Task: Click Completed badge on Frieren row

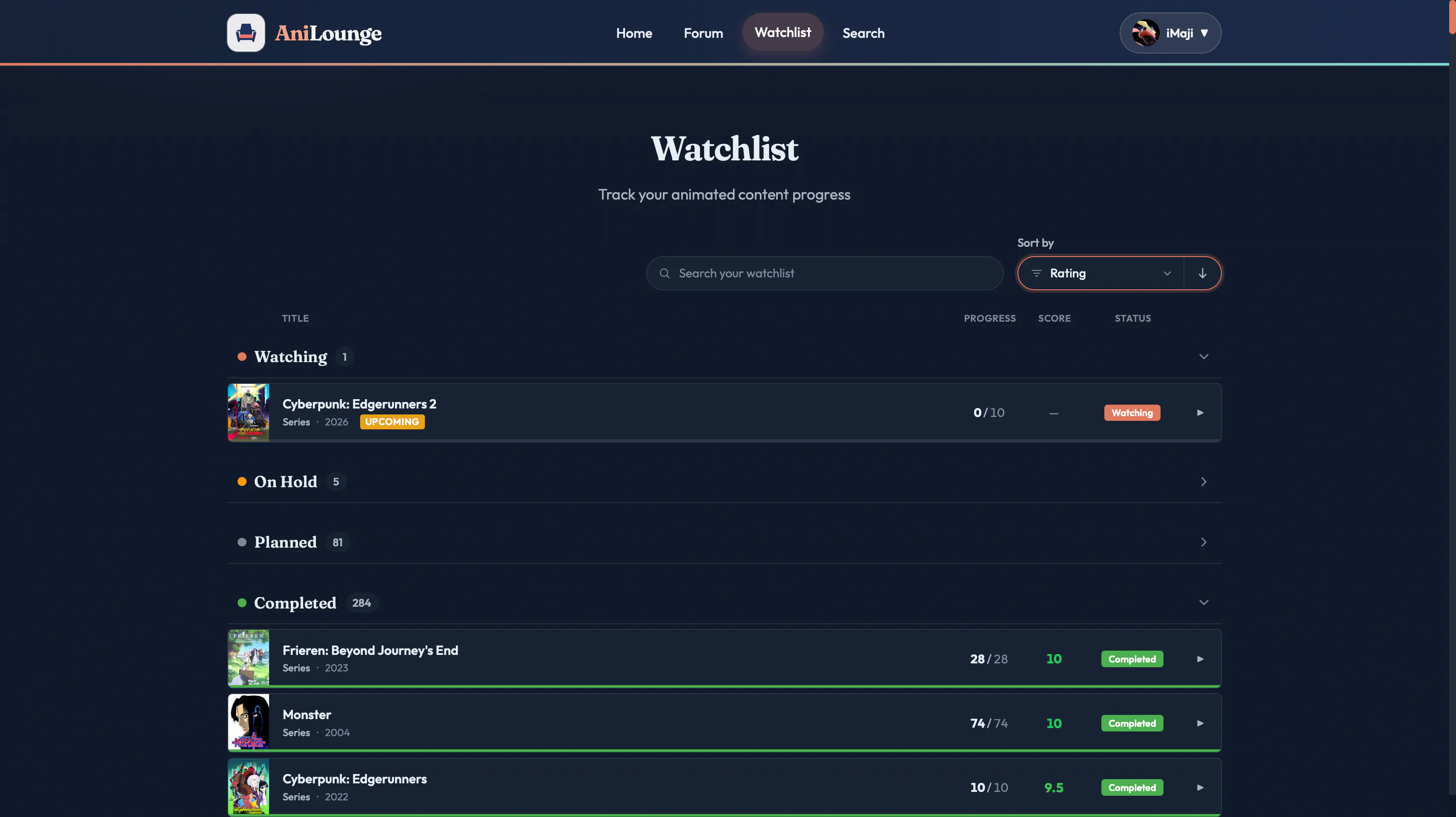Action: (x=1132, y=659)
